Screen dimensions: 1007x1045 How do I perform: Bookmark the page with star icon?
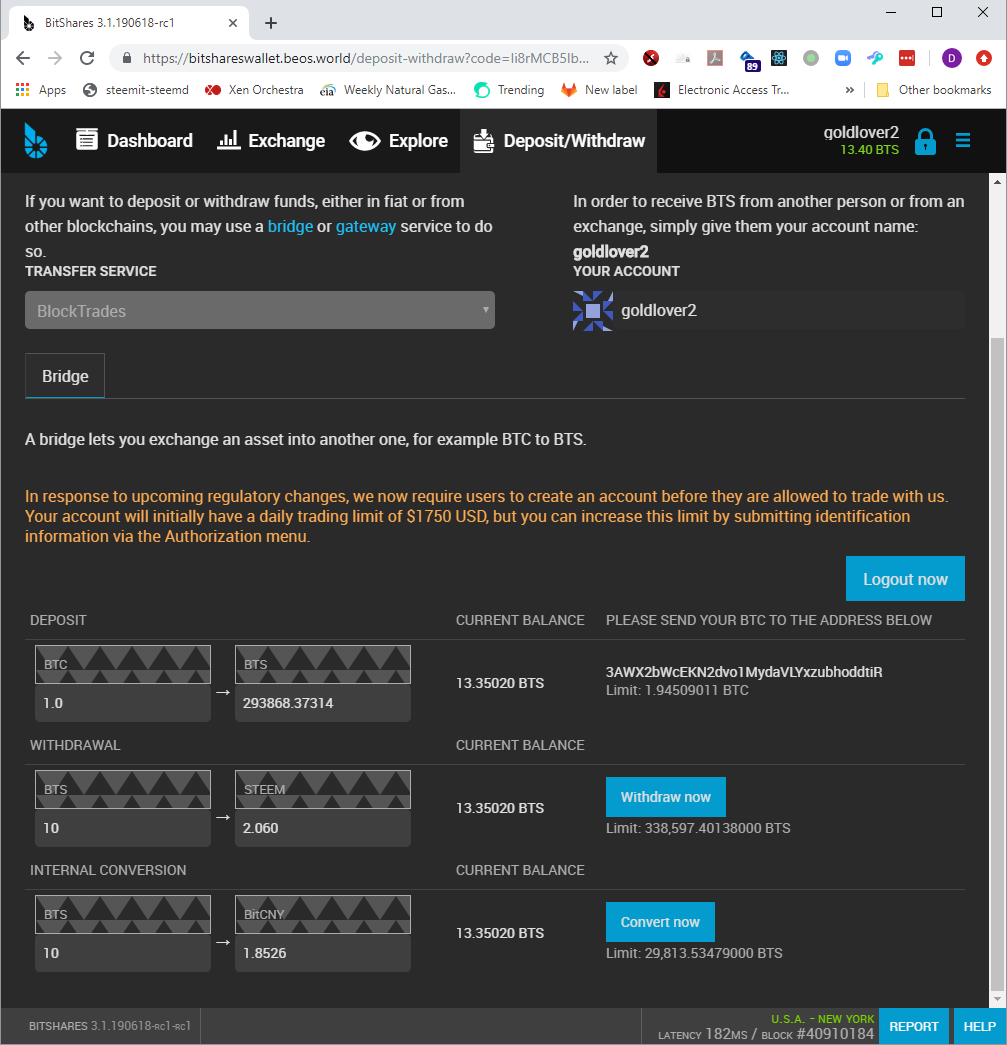pos(610,58)
